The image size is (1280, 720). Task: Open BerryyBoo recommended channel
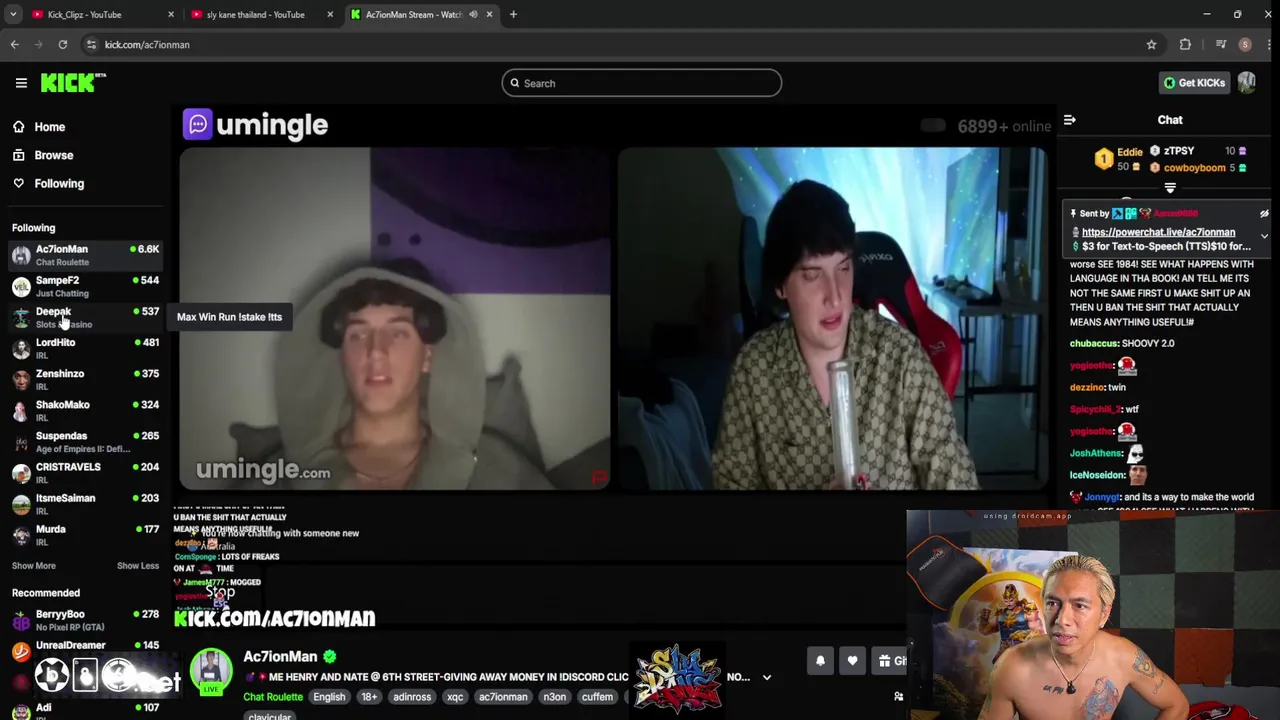[x=85, y=620]
